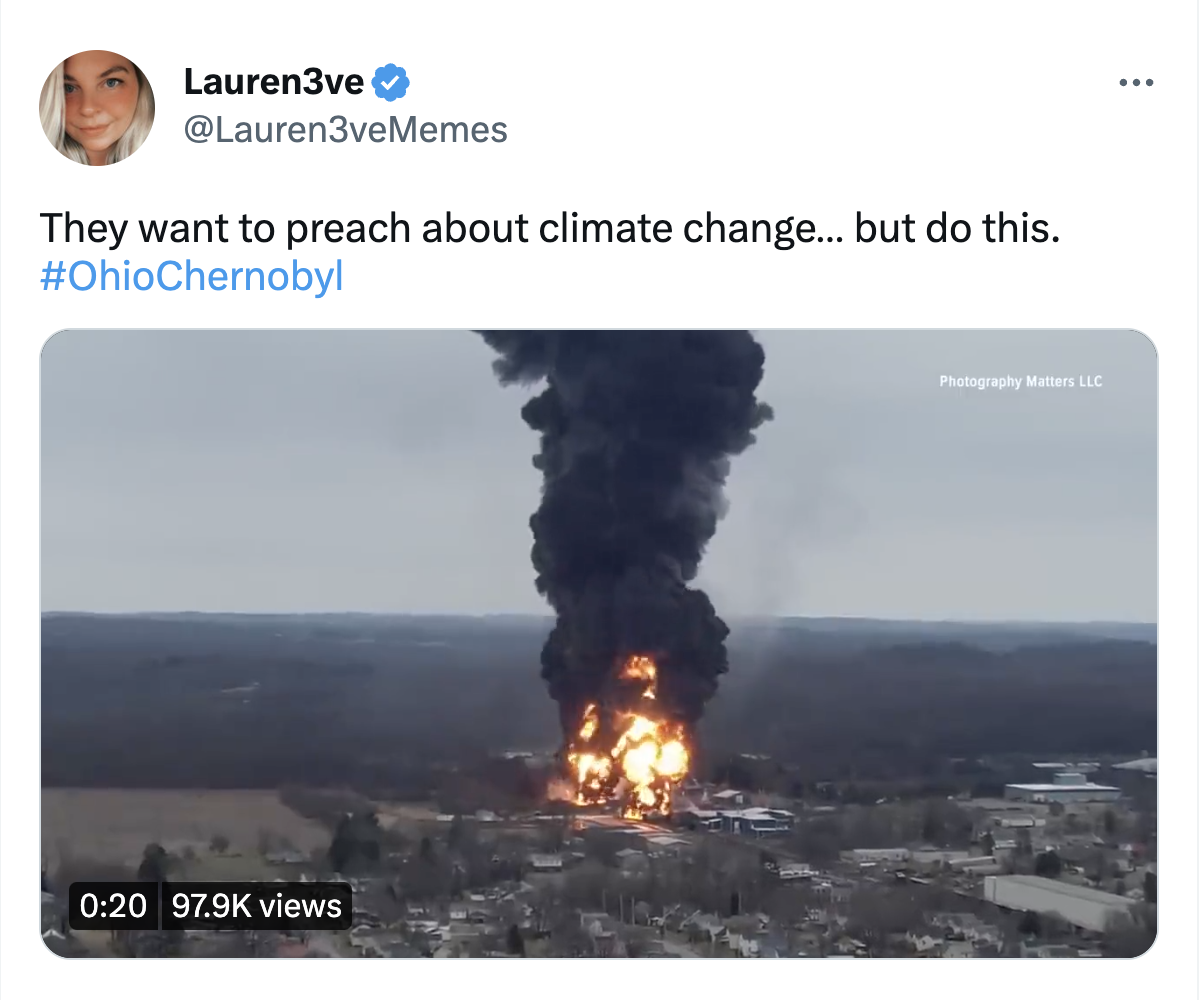Open the three-dot more options menu

(1136, 83)
